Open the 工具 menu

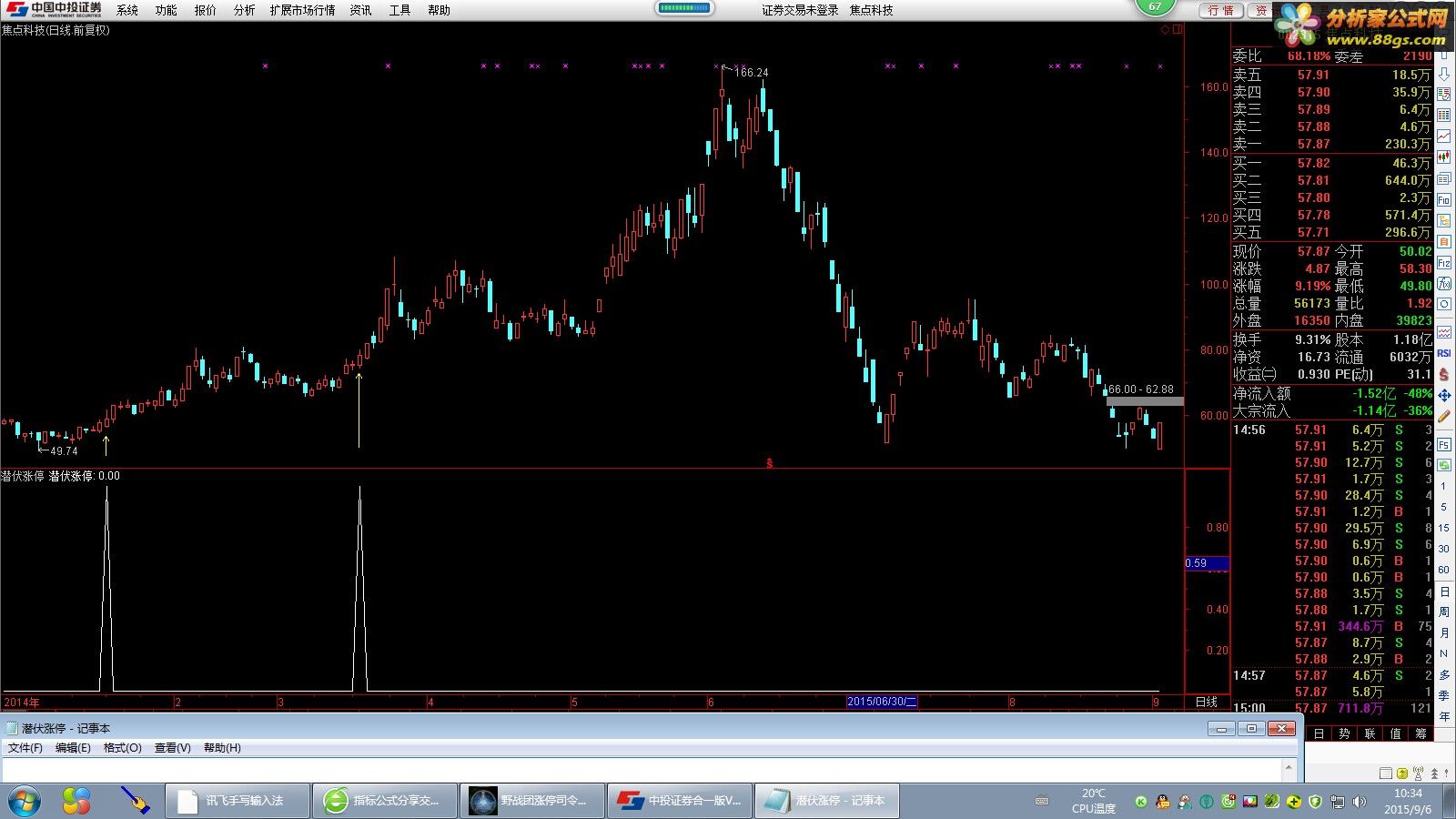[x=400, y=10]
